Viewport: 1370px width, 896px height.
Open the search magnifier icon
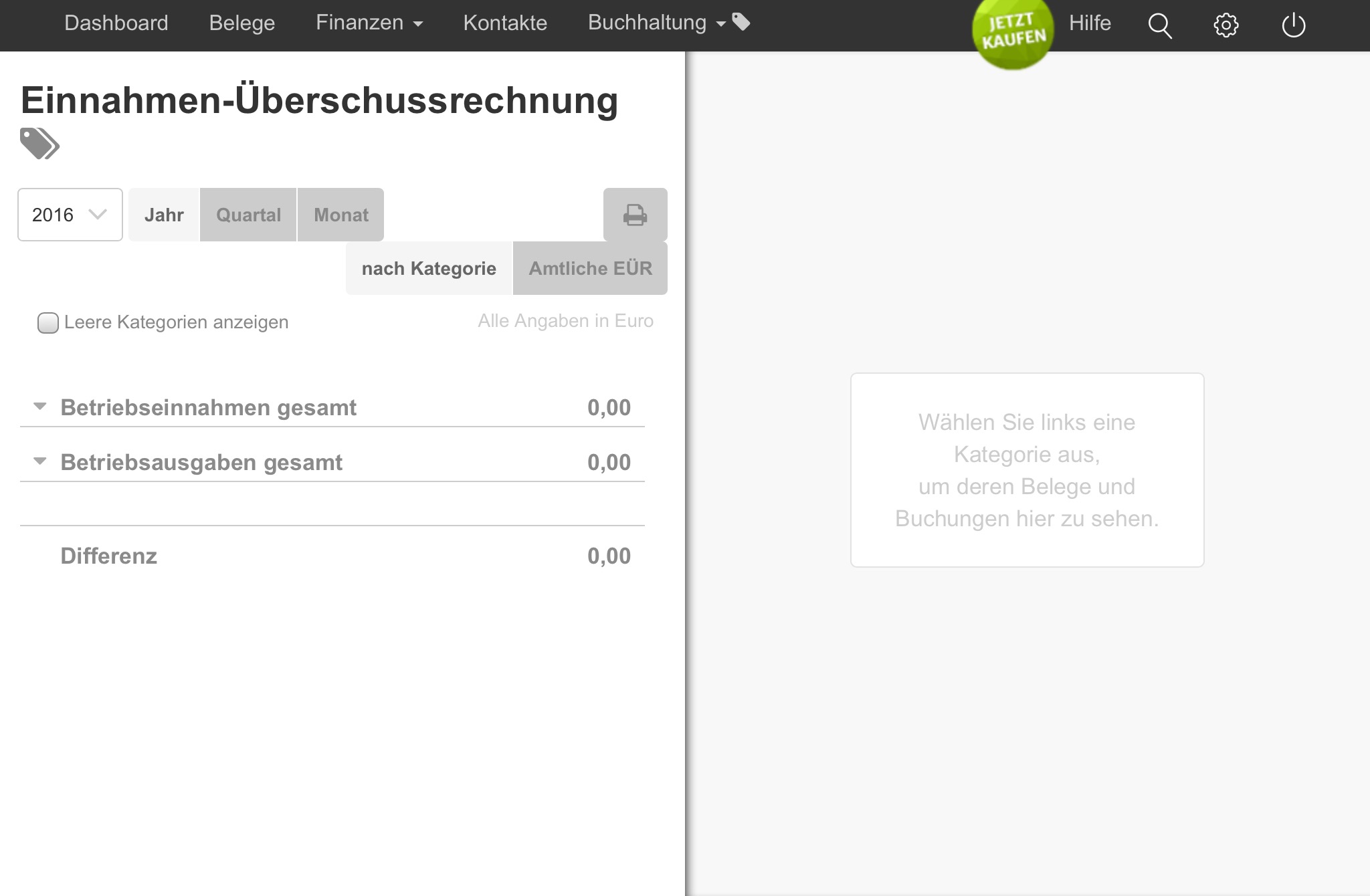coord(1160,25)
